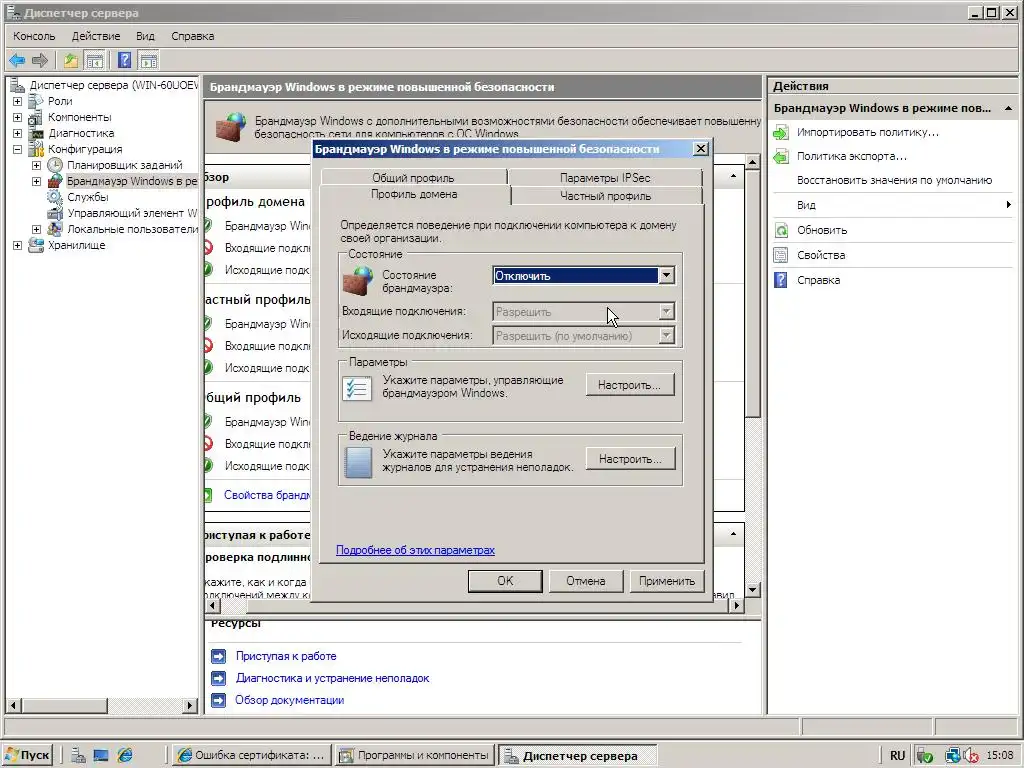Viewport: 1024px width, 768px height.
Task: Click the Отмена button
Action: tap(586, 581)
